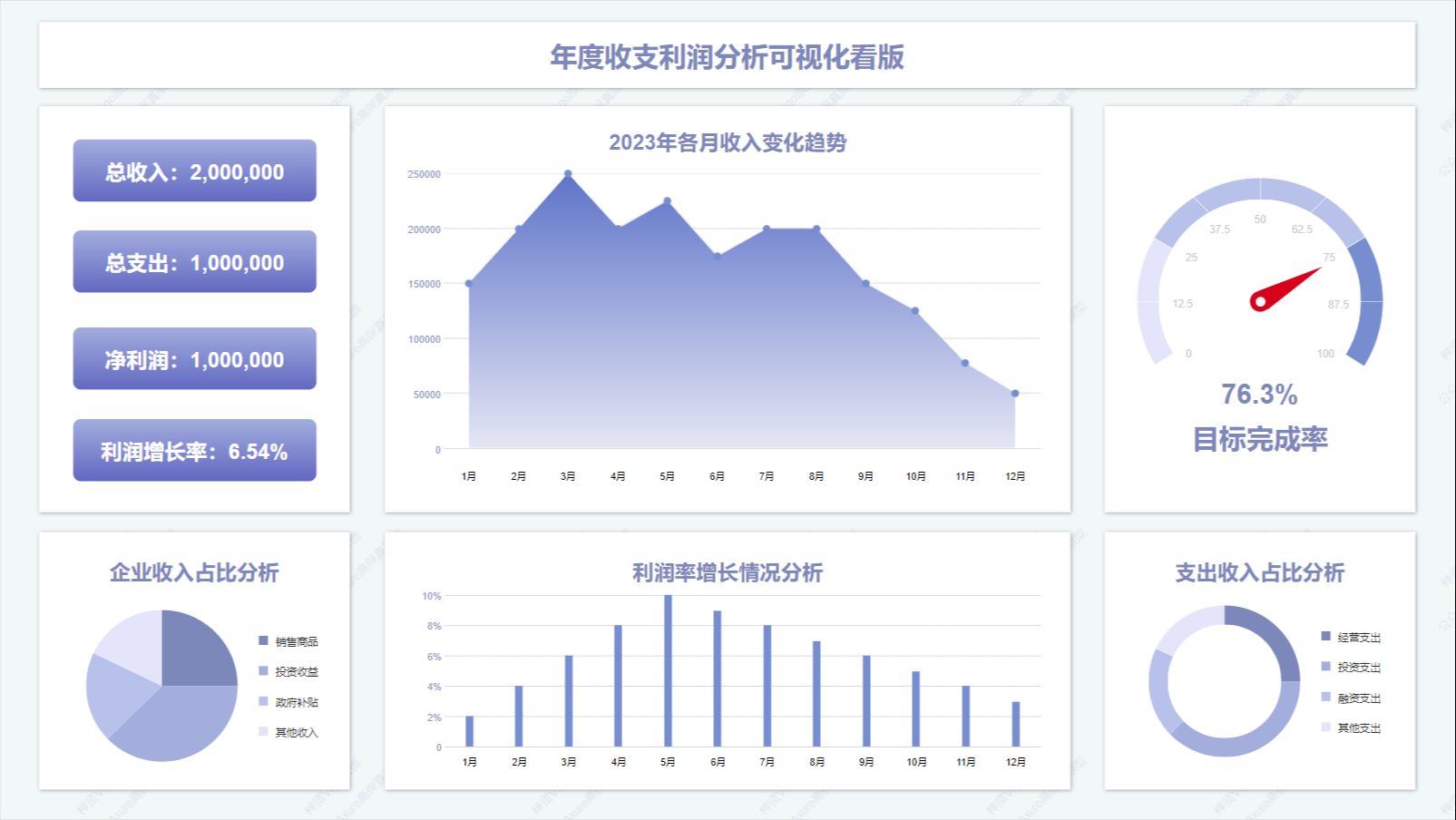Viewport: 1456px width, 820px height.
Task: Click the 8月 data point on the area chart
Action: click(x=816, y=229)
